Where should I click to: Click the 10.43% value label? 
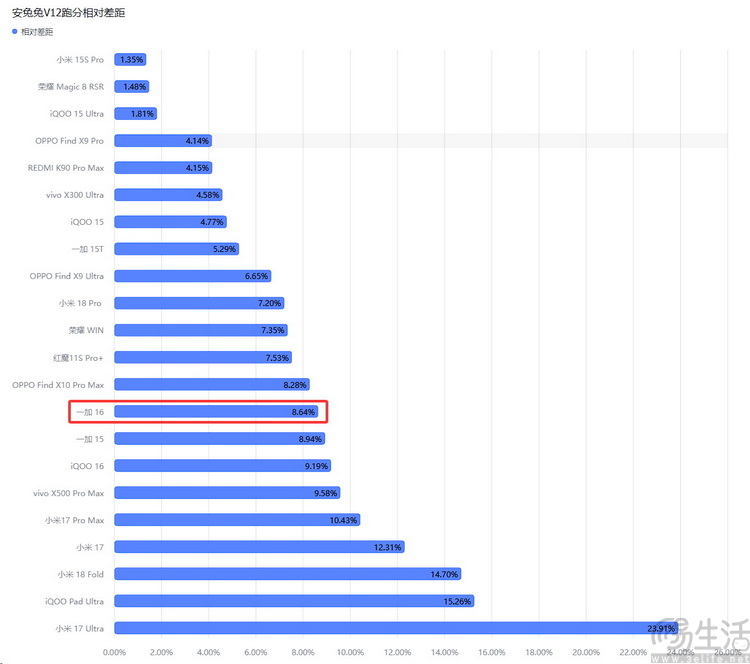[x=343, y=520]
